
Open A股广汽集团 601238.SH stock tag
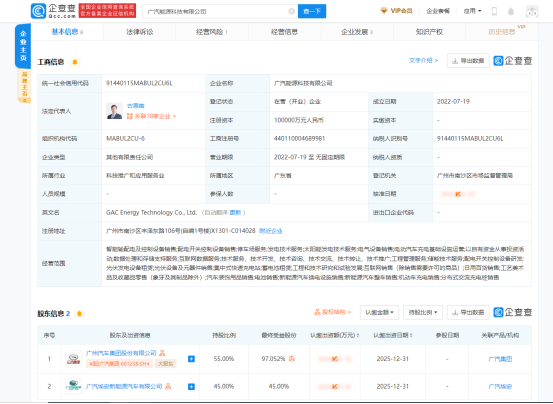(x=119, y=363)
